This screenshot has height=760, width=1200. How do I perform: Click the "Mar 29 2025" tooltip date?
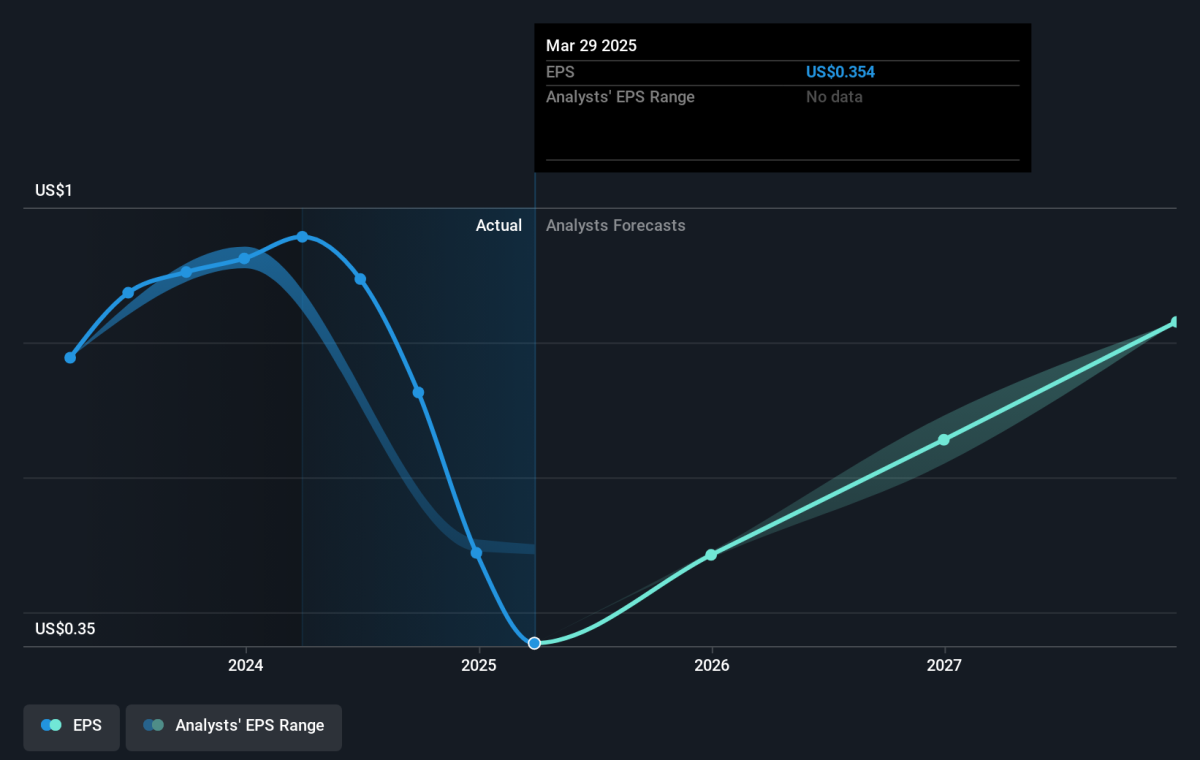[x=591, y=46]
